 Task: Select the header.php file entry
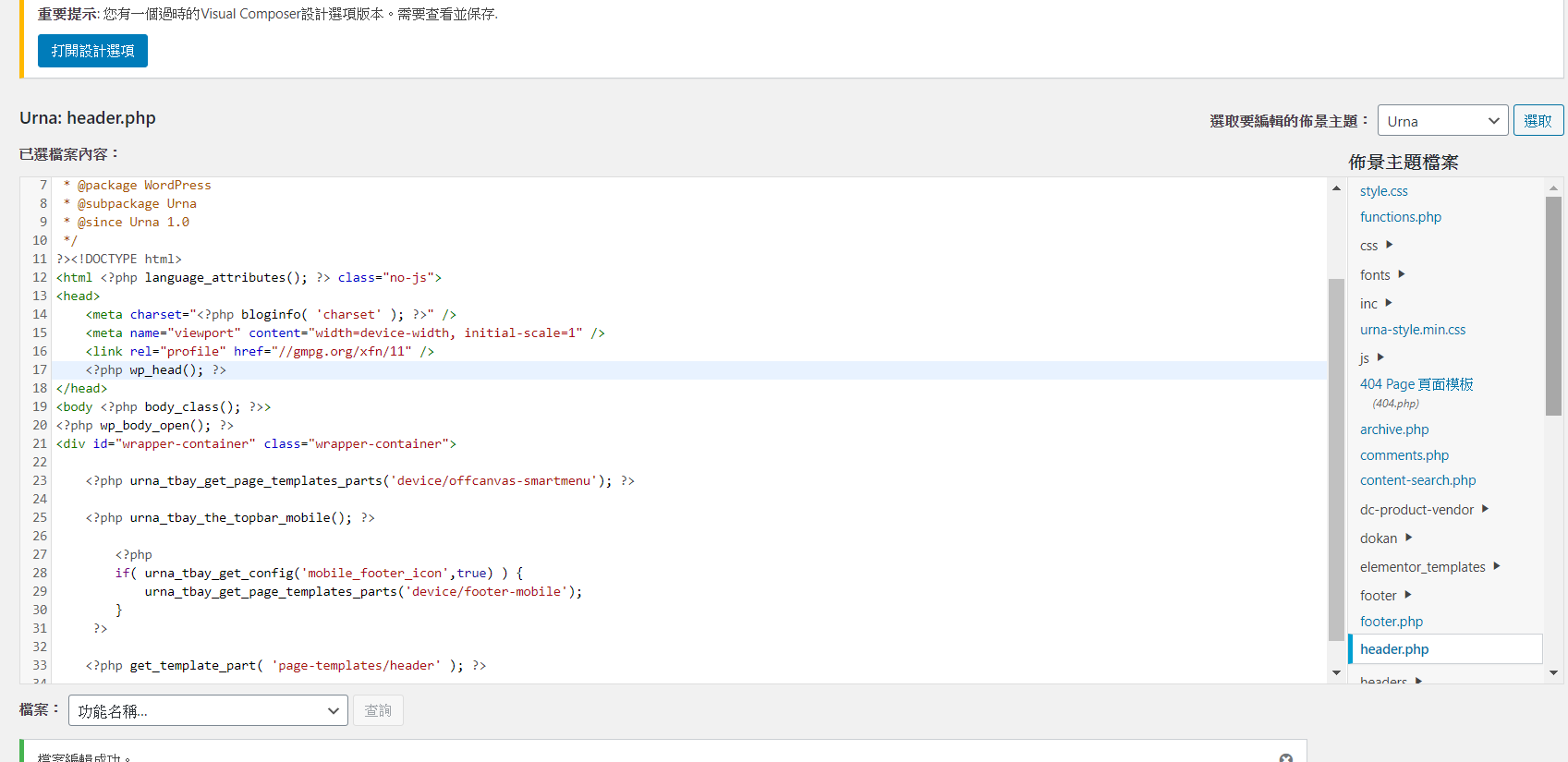coord(1394,649)
